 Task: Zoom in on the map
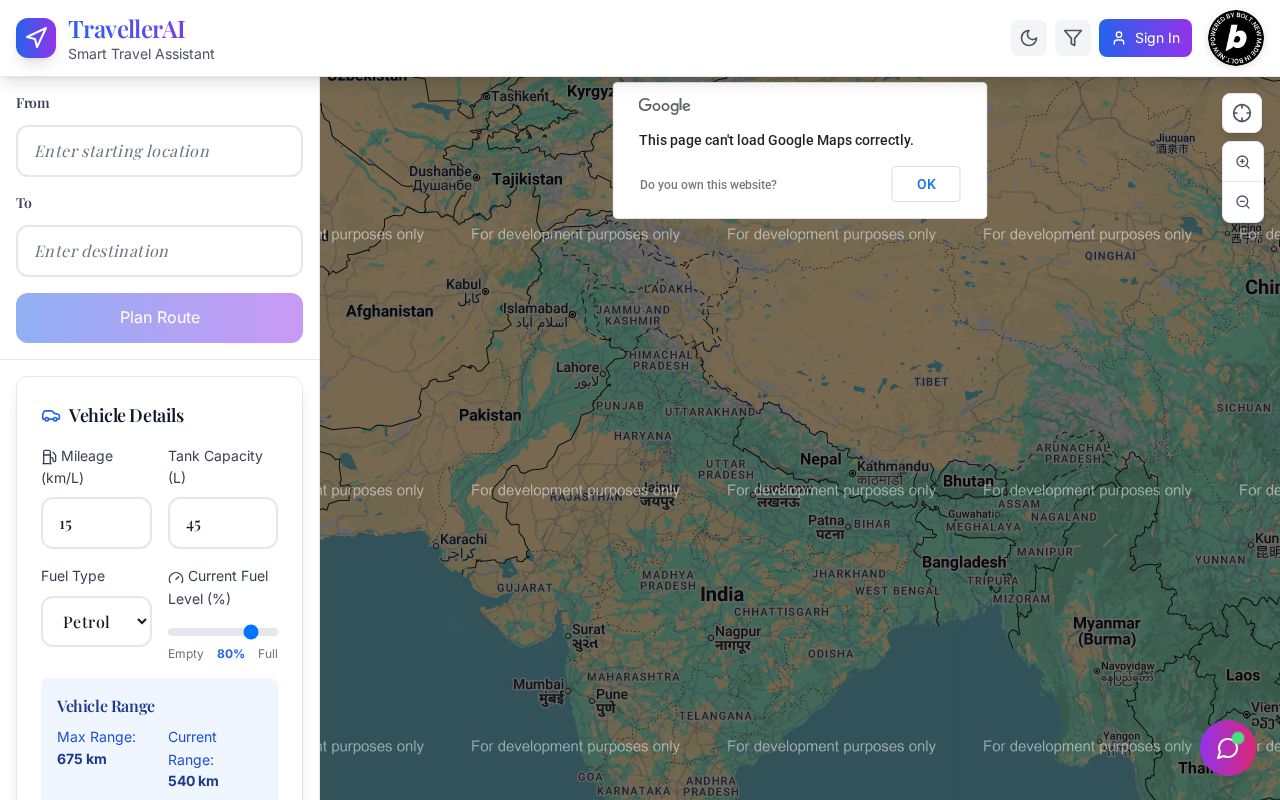(x=1243, y=162)
